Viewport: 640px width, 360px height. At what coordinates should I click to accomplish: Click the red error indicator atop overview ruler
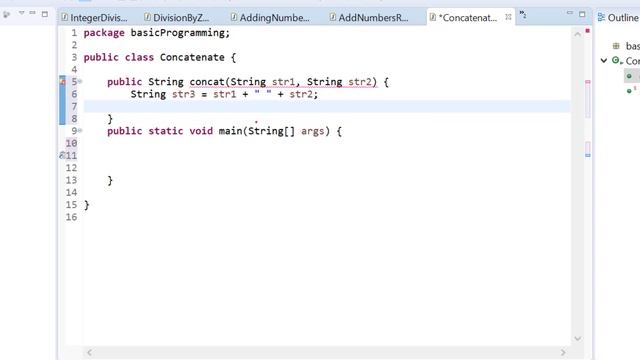588,31
